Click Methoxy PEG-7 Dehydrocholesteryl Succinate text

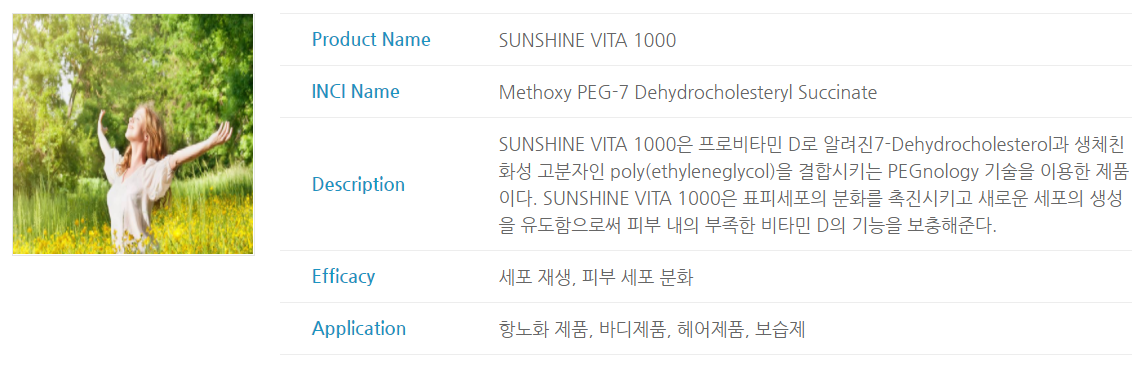pos(687,93)
